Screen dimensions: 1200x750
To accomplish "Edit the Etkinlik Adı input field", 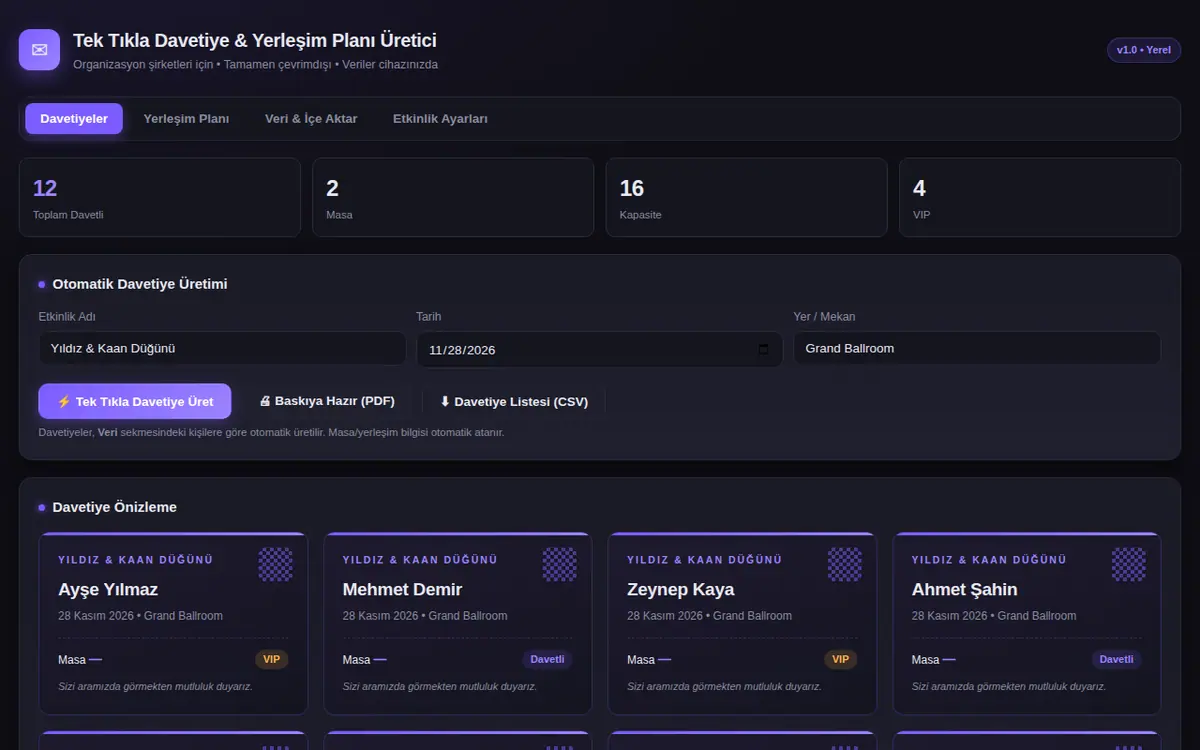I will point(222,349).
